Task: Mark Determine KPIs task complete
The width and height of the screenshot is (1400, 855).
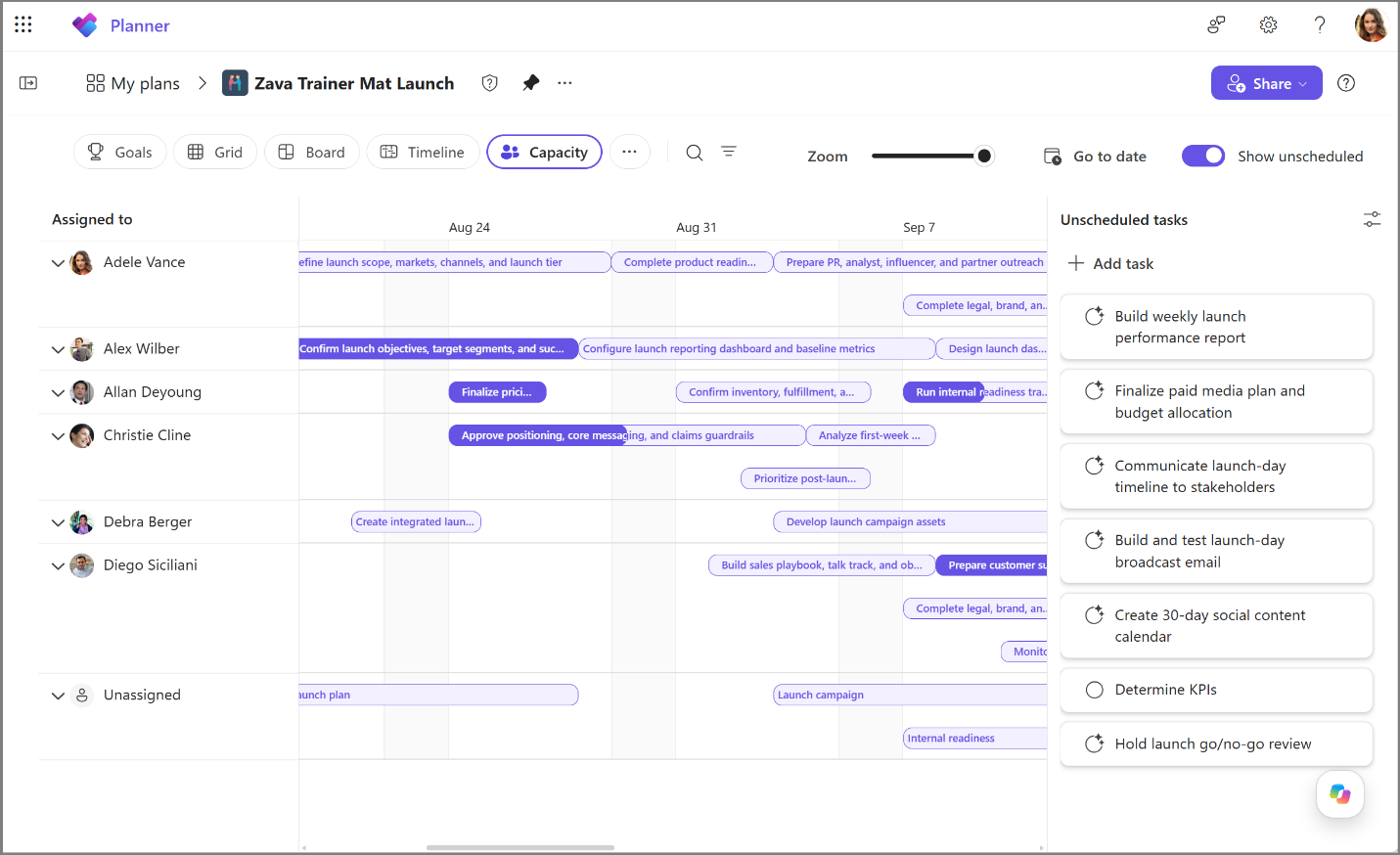Action: click(1095, 690)
